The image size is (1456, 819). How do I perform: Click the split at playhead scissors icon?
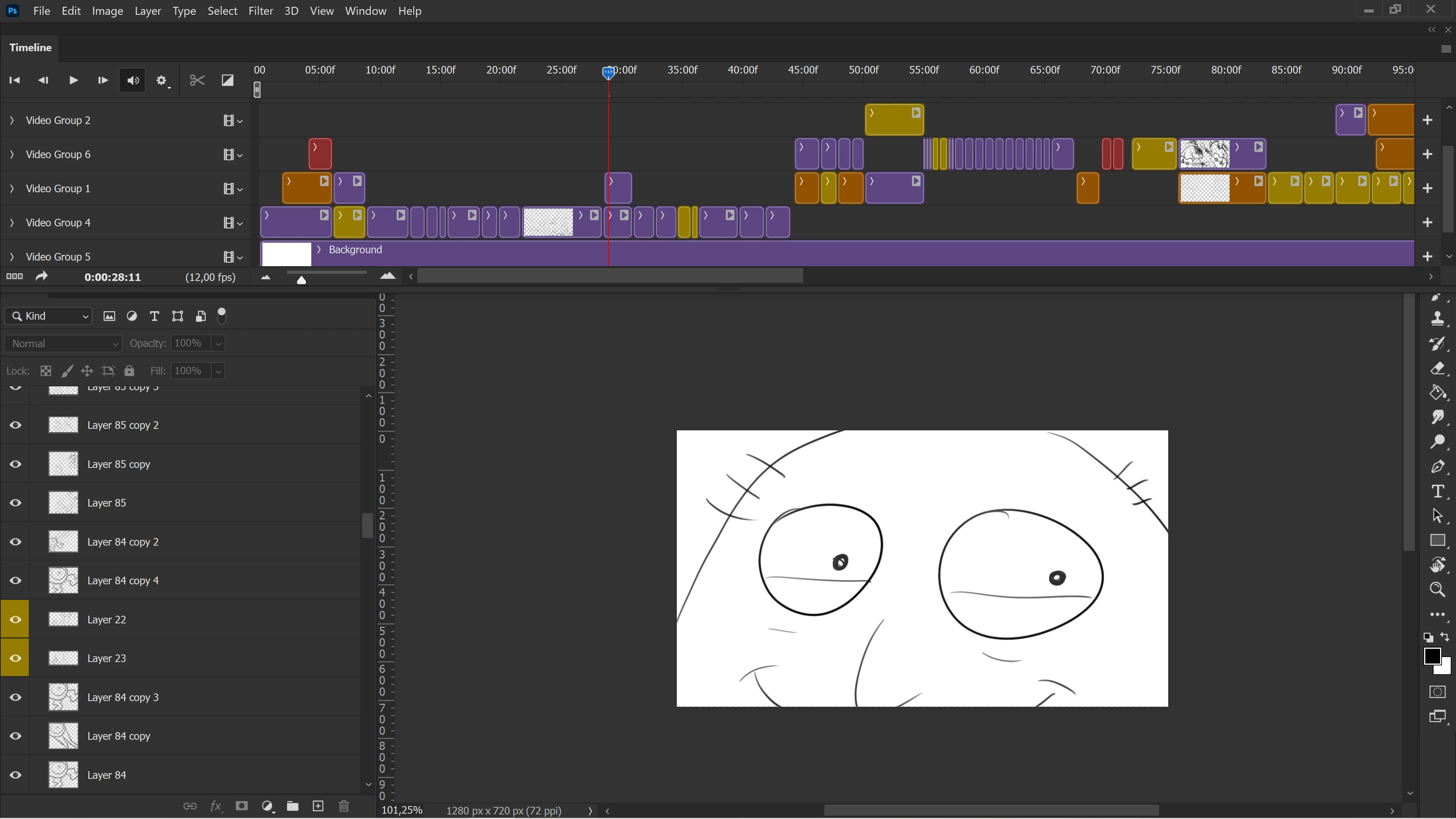(x=197, y=80)
